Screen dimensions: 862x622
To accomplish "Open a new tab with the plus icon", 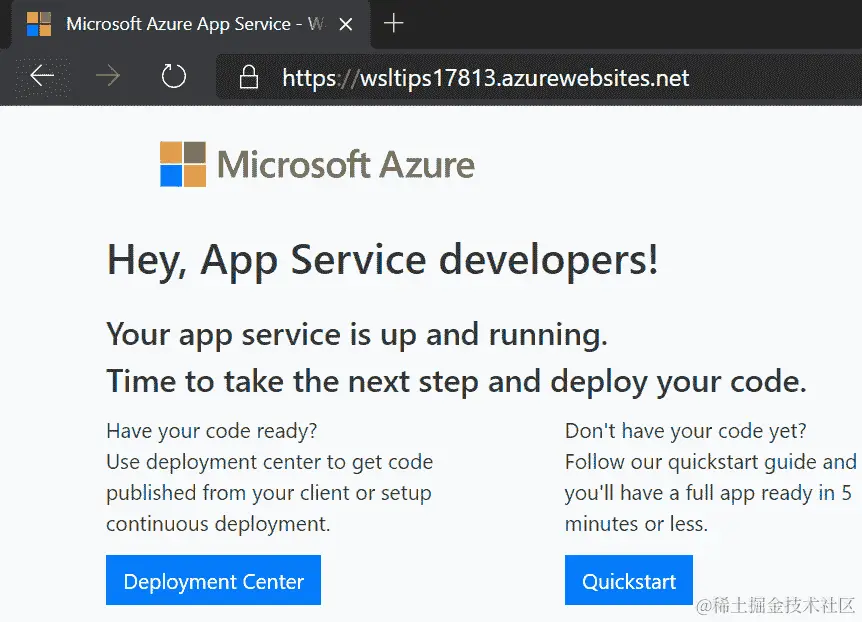I will point(393,24).
